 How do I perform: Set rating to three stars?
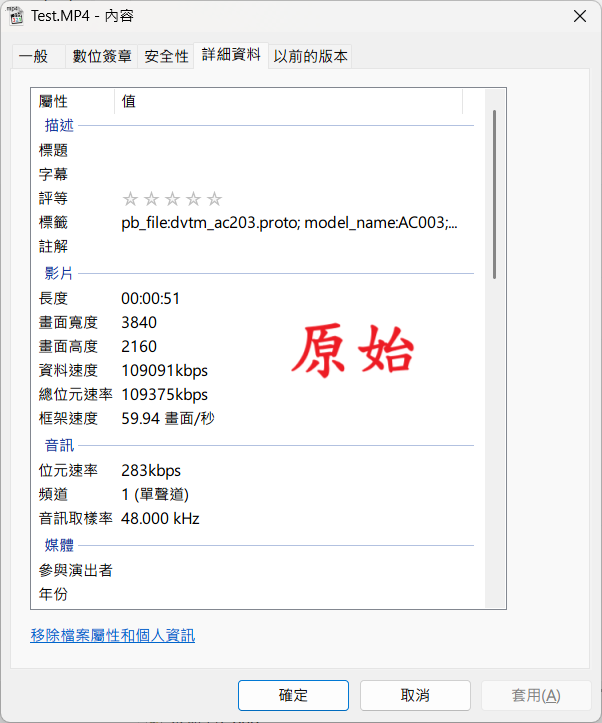click(172, 199)
